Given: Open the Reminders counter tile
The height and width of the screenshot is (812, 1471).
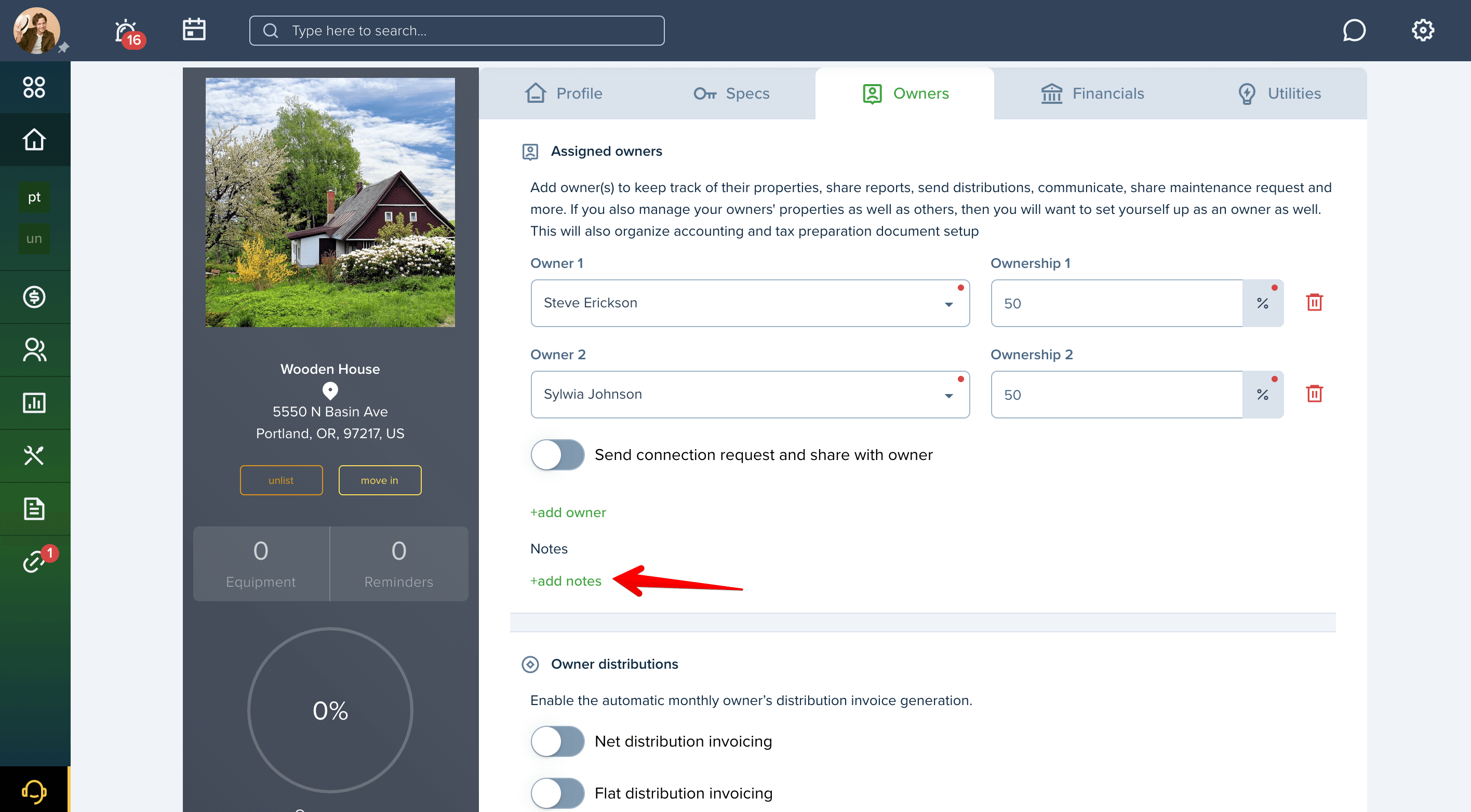Looking at the screenshot, I should [x=398, y=564].
